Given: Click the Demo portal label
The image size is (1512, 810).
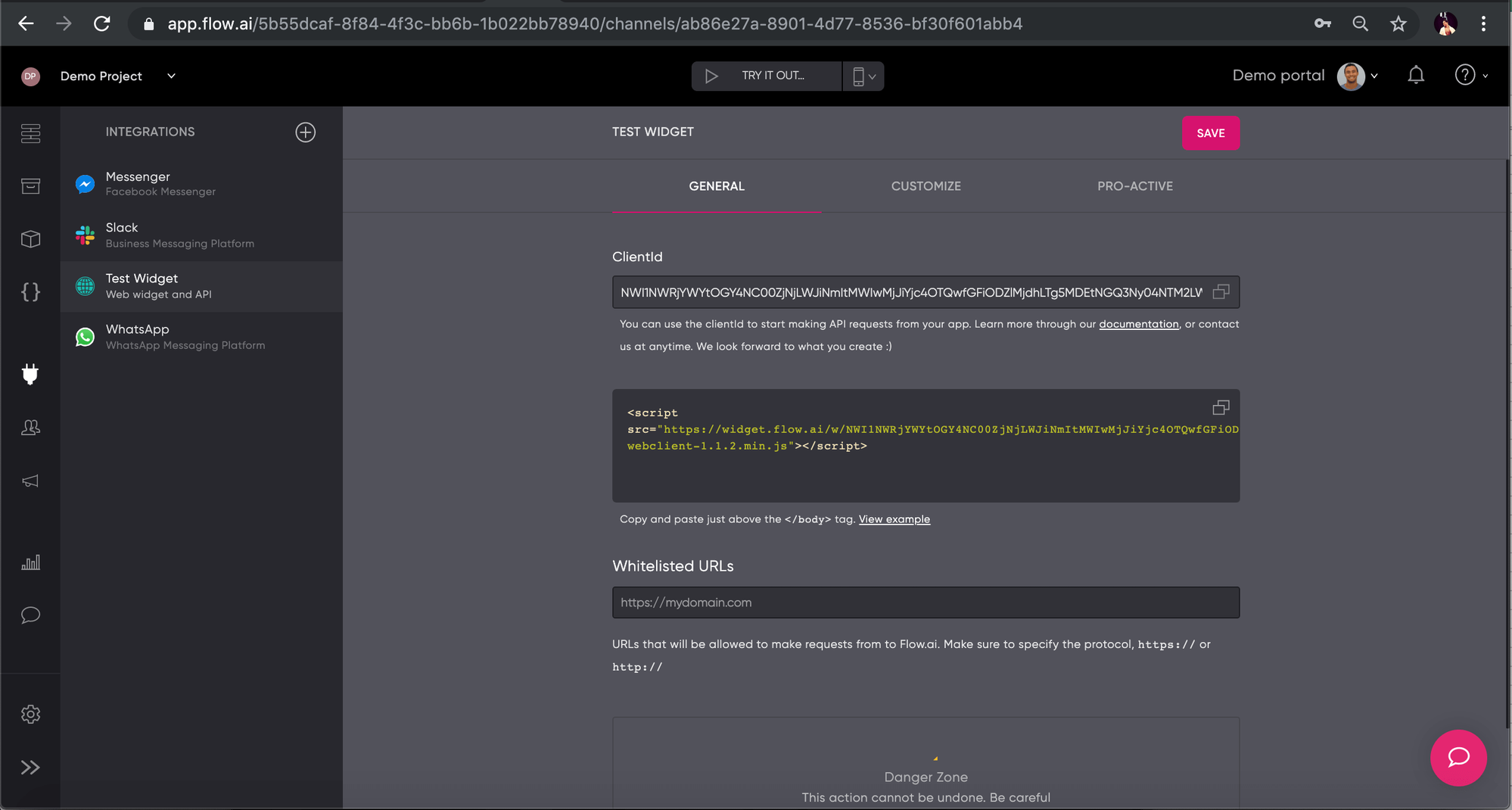Looking at the screenshot, I should coord(1278,76).
